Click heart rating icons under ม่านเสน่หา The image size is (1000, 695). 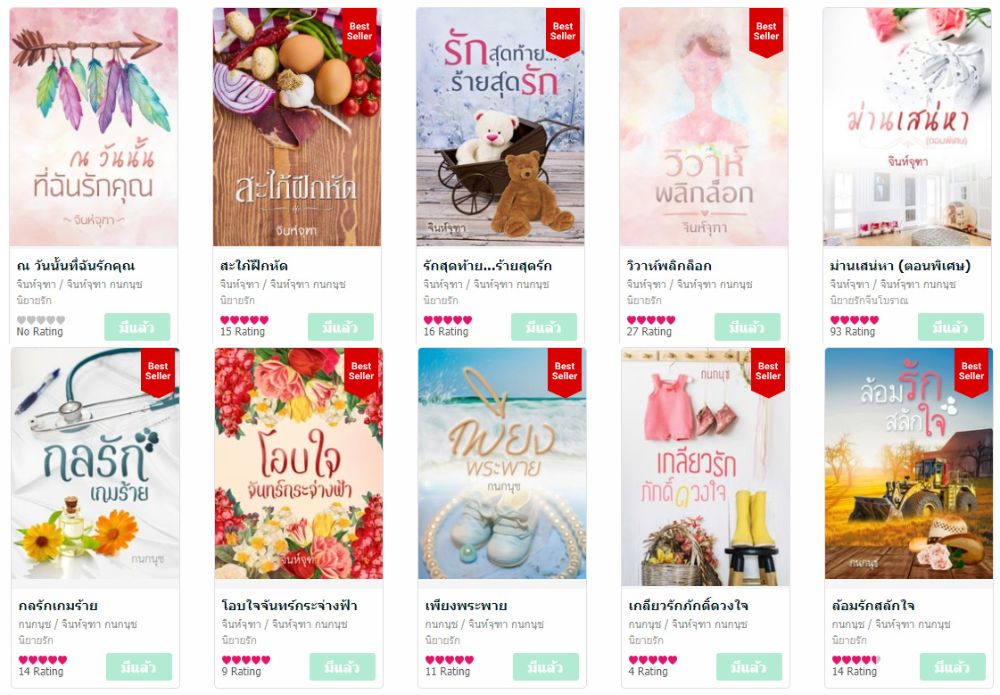(854, 320)
